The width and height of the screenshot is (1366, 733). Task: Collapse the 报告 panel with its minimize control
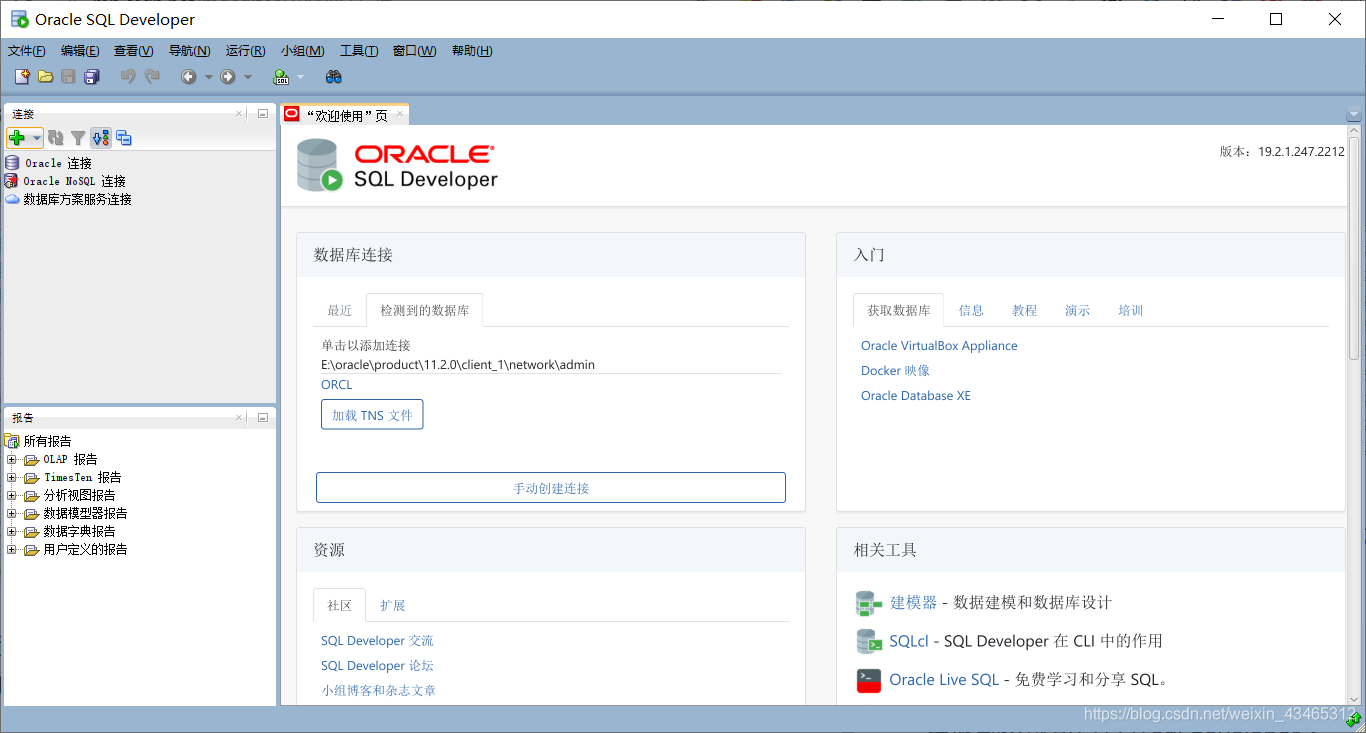[x=262, y=417]
